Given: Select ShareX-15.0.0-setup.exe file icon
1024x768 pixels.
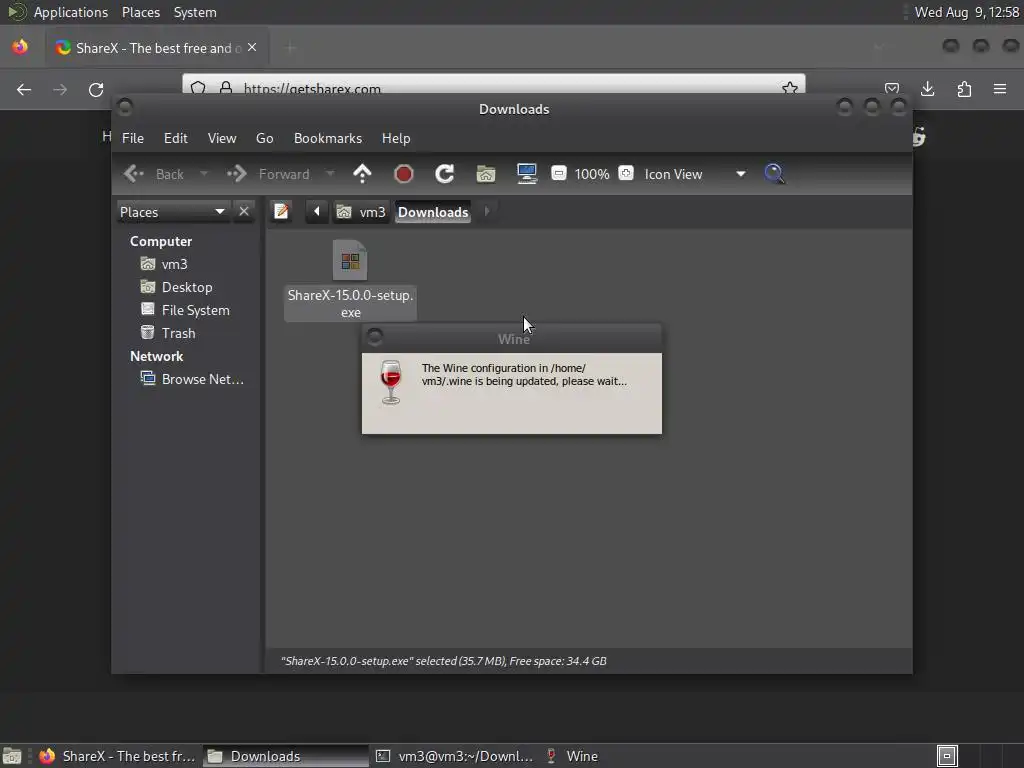Looking at the screenshot, I should (x=350, y=260).
